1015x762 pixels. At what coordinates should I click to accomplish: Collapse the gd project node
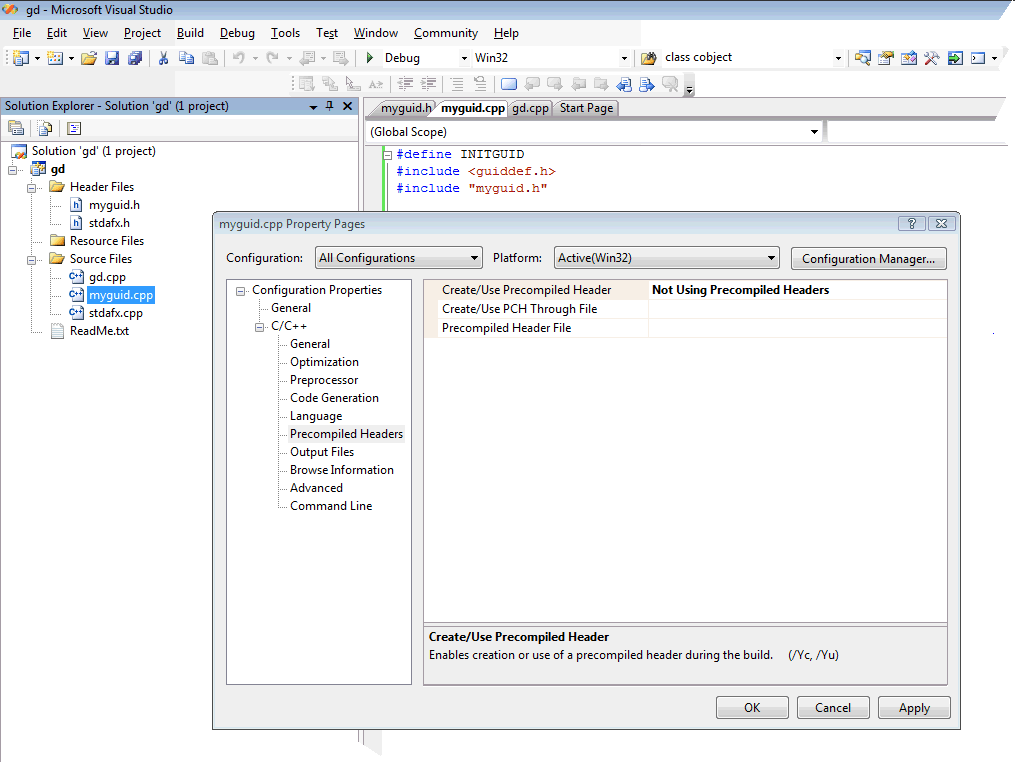pos(12,170)
